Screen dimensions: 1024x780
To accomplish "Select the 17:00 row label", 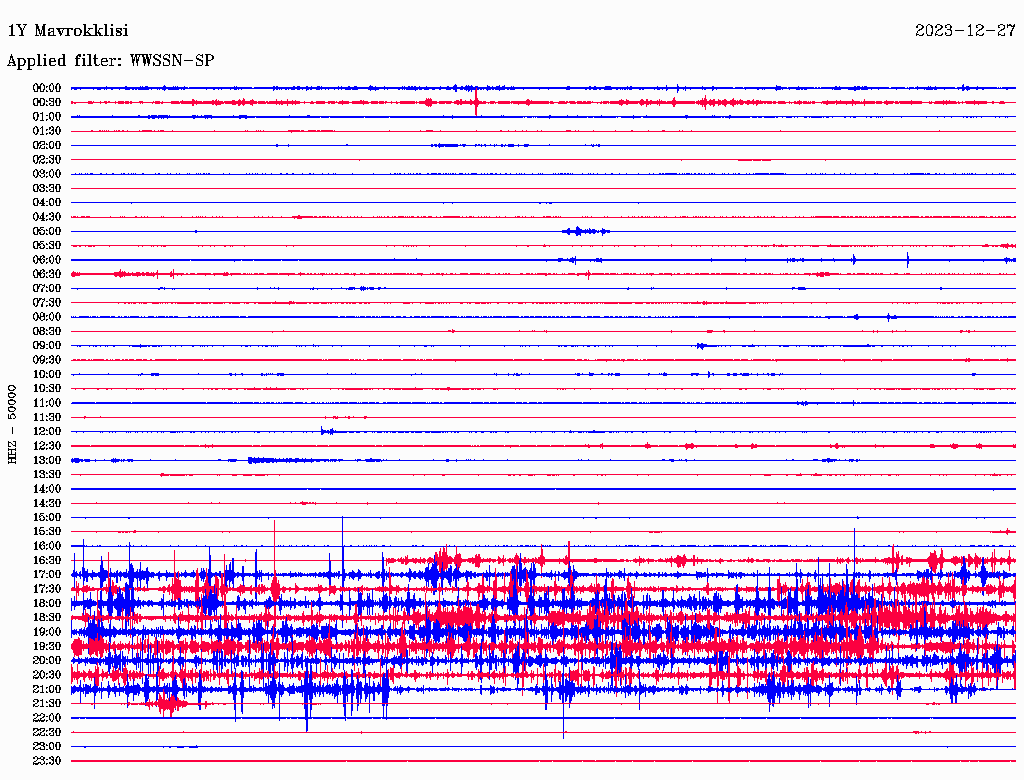I will (47, 575).
